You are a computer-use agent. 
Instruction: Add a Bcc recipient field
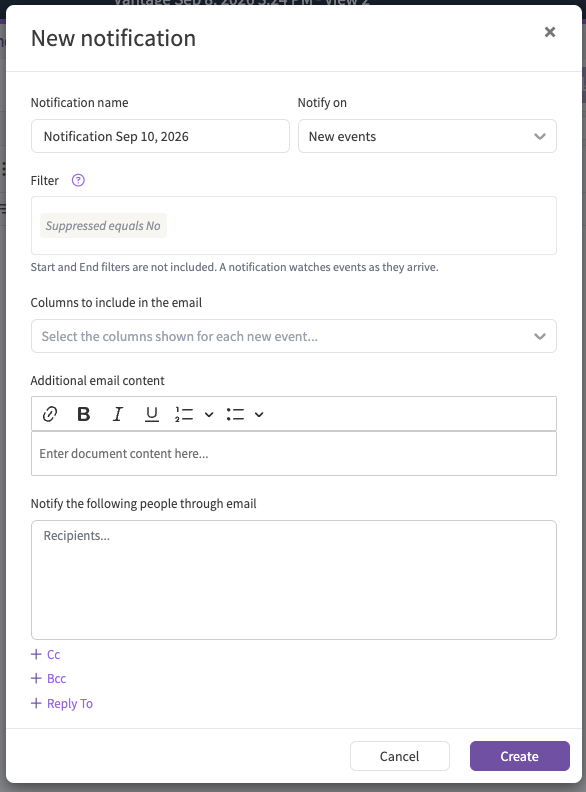click(x=48, y=678)
